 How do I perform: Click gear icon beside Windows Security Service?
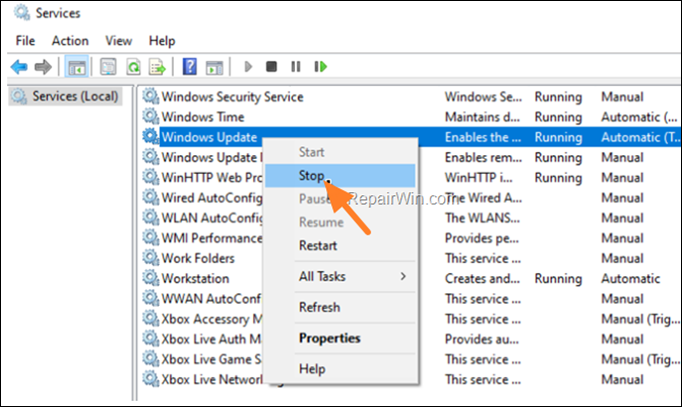click(x=150, y=96)
